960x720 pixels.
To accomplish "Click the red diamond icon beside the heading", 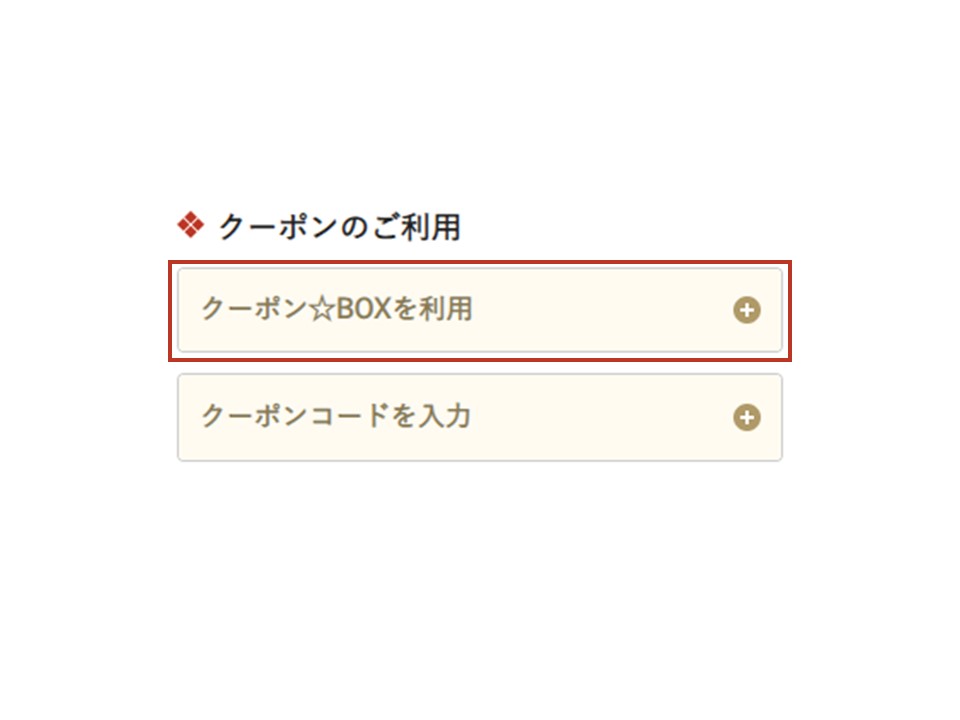I will (190, 227).
